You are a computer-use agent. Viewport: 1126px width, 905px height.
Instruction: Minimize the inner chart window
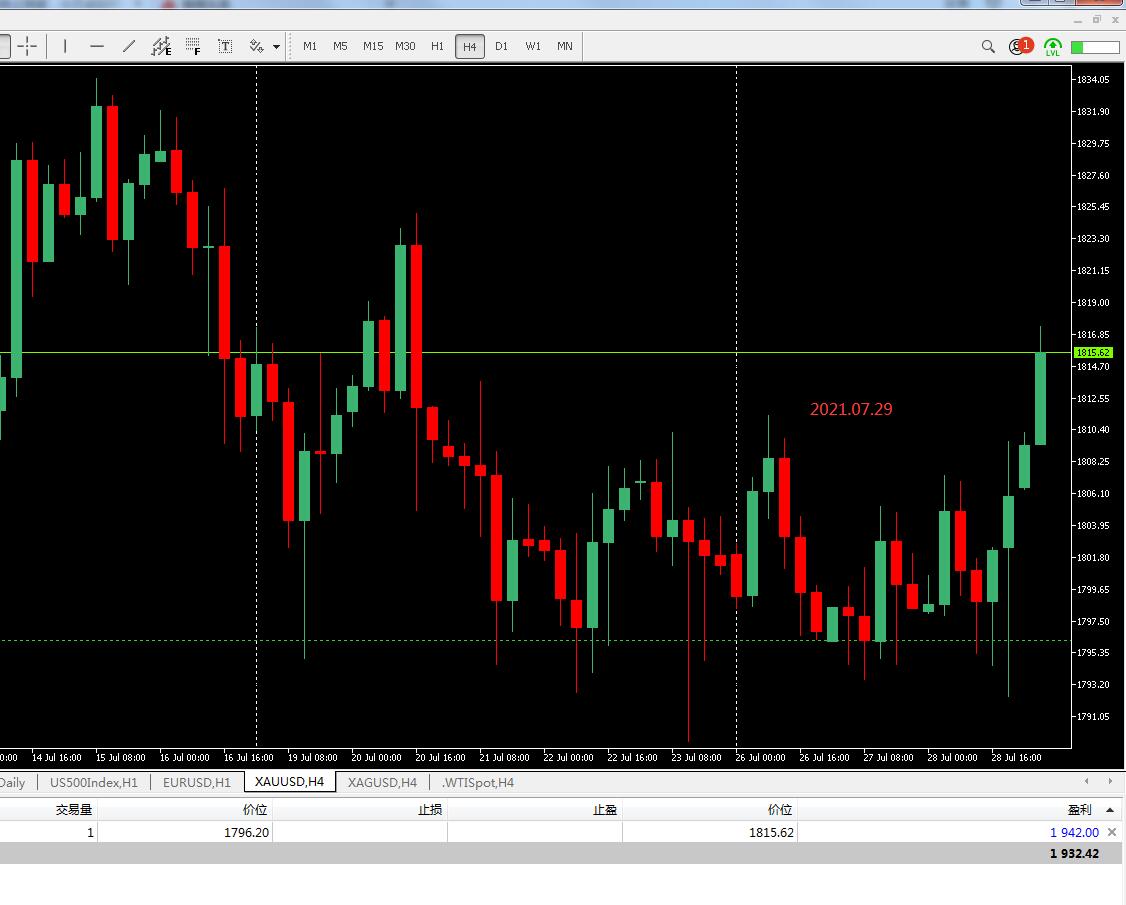1079,20
